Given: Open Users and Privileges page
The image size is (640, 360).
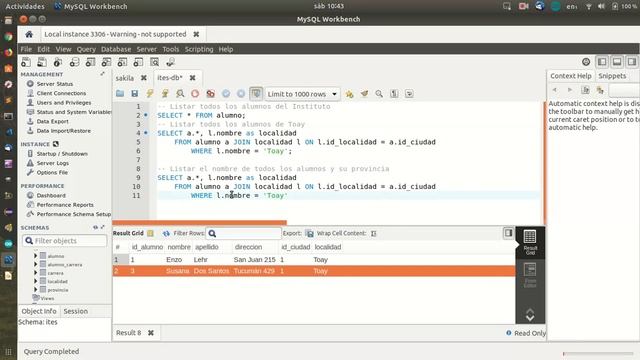Looking at the screenshot, I should tap(64, 102).
